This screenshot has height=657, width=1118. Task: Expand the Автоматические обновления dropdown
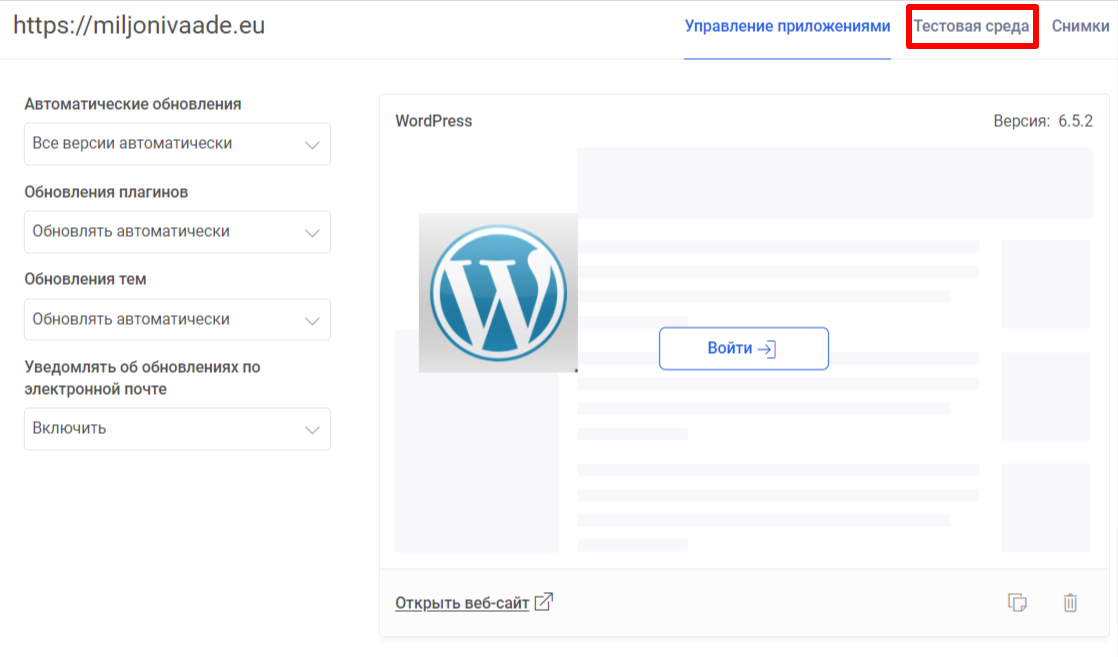[x=177, y=144]
